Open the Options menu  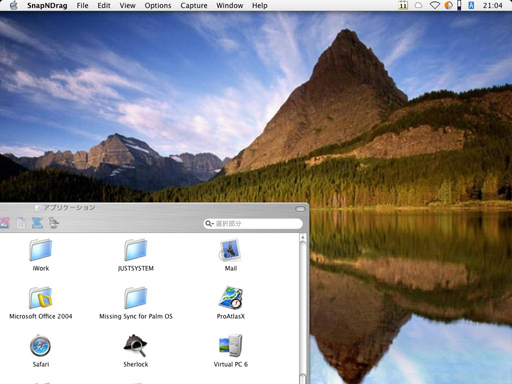pyautogui.click(x=158, y=6)
